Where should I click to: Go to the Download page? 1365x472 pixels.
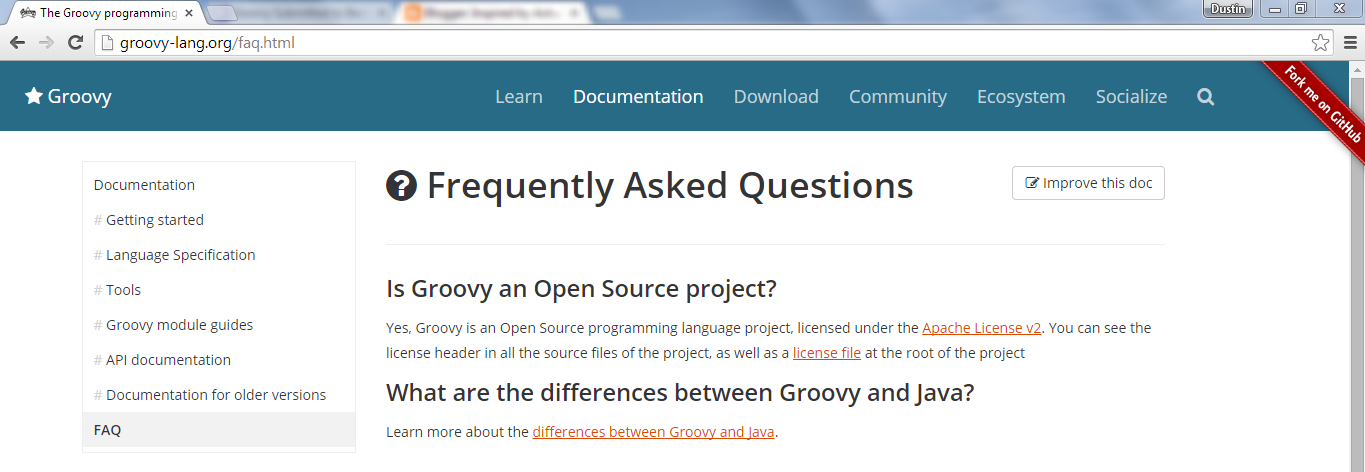pos(776,97)
